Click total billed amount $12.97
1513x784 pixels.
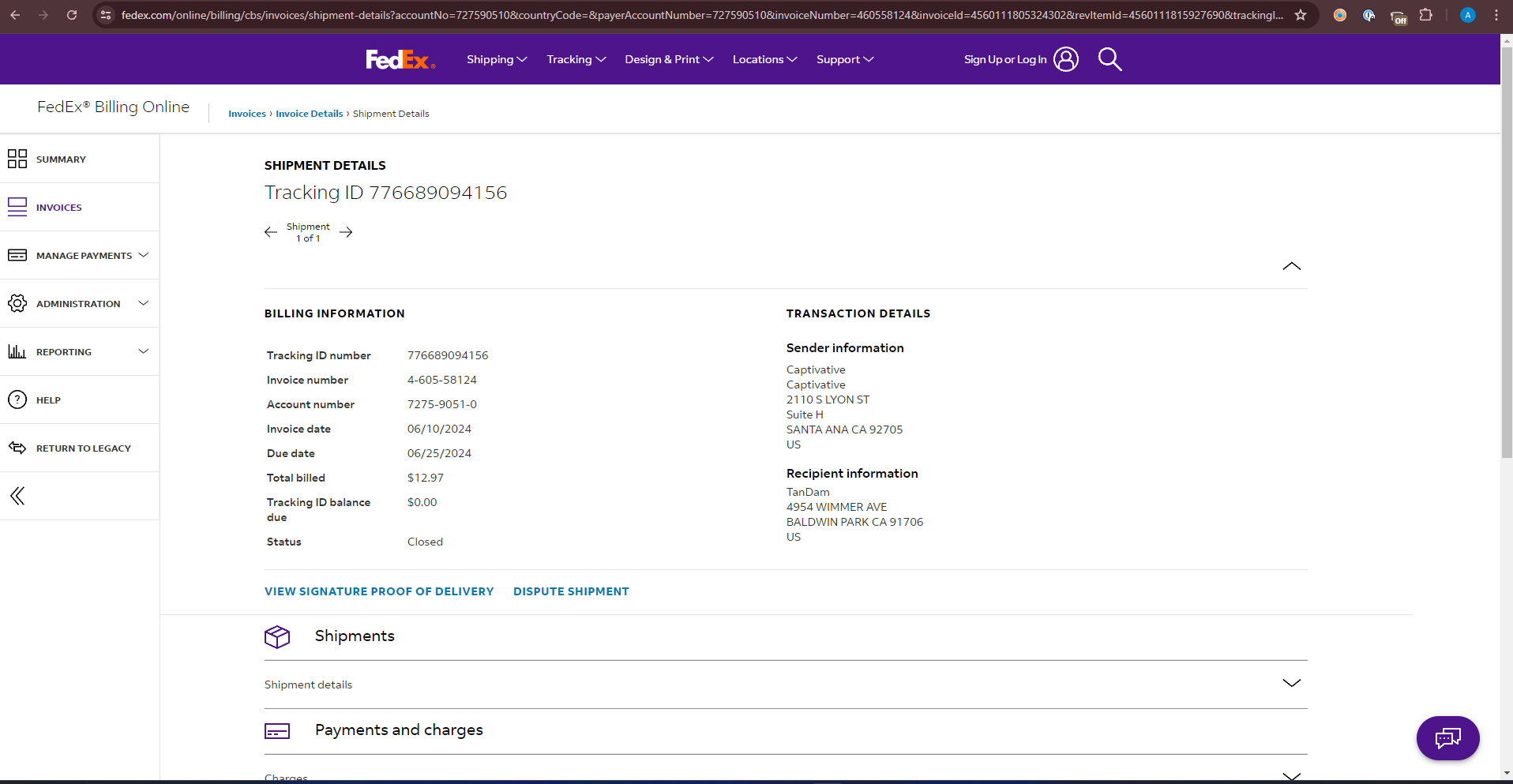[426, 478]
